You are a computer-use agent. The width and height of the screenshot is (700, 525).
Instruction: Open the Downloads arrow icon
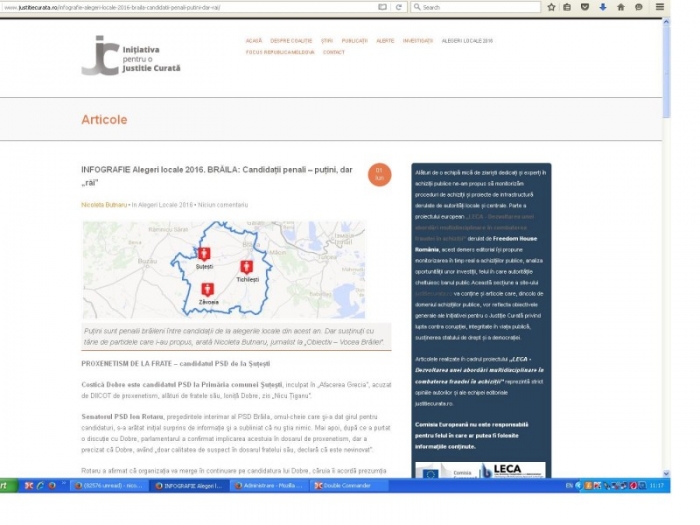(x=602, y=7)
